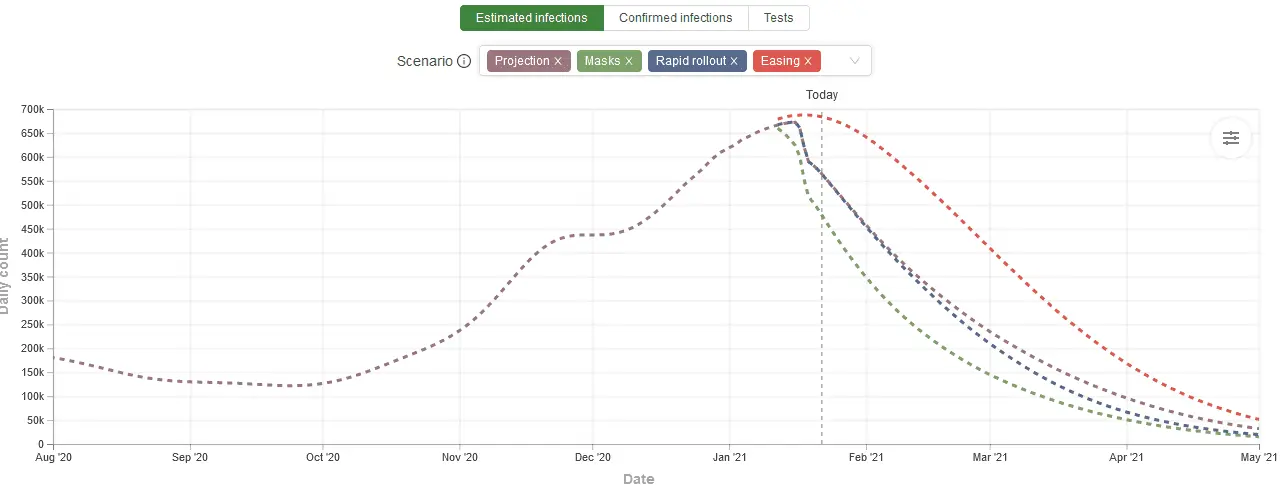The image size is (1286, 490).
Task: Remove the Masks scenario tag
Action: click(629, 61)
